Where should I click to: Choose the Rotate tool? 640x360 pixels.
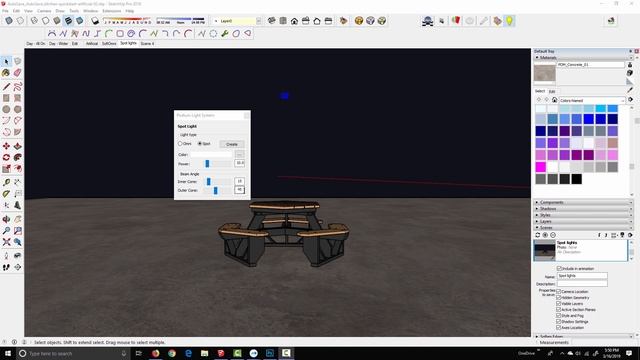pyautogui.click(x=6, y=157)
